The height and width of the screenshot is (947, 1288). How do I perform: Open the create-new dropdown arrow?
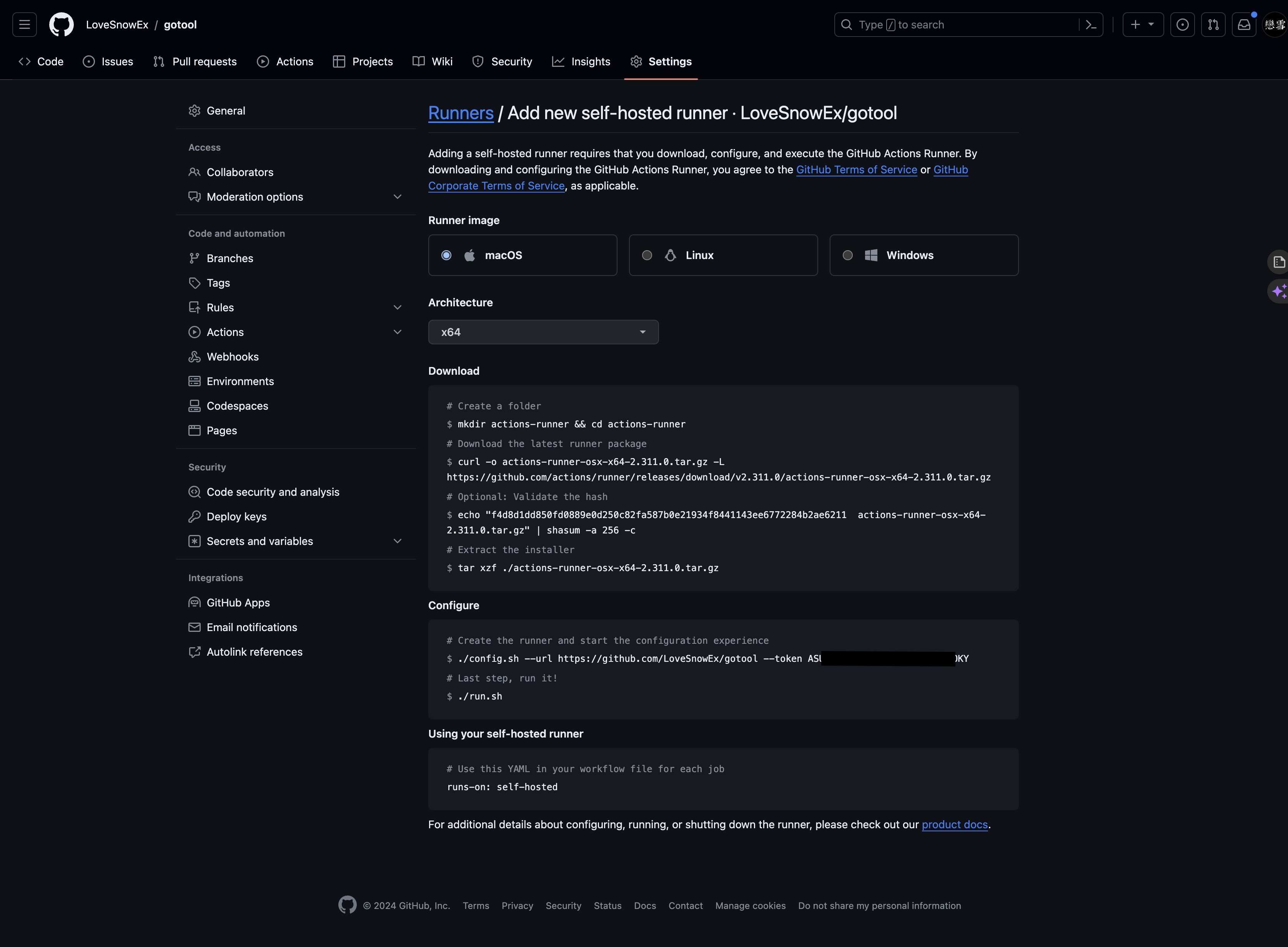[x=1152, y=25]
